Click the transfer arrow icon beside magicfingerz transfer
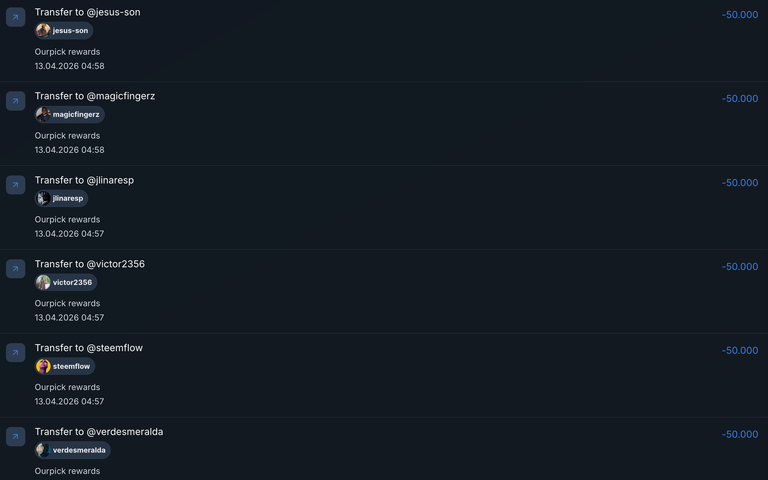 [x=16, y=101]
